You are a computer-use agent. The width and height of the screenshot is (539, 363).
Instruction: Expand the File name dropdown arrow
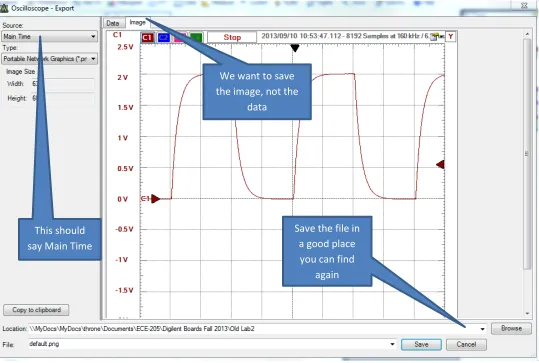pos(392,344)
